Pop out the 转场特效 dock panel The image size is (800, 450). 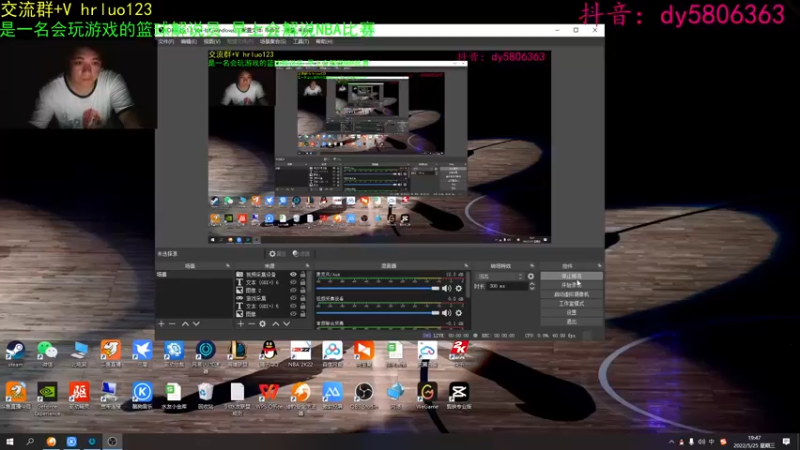pos(532,266)
